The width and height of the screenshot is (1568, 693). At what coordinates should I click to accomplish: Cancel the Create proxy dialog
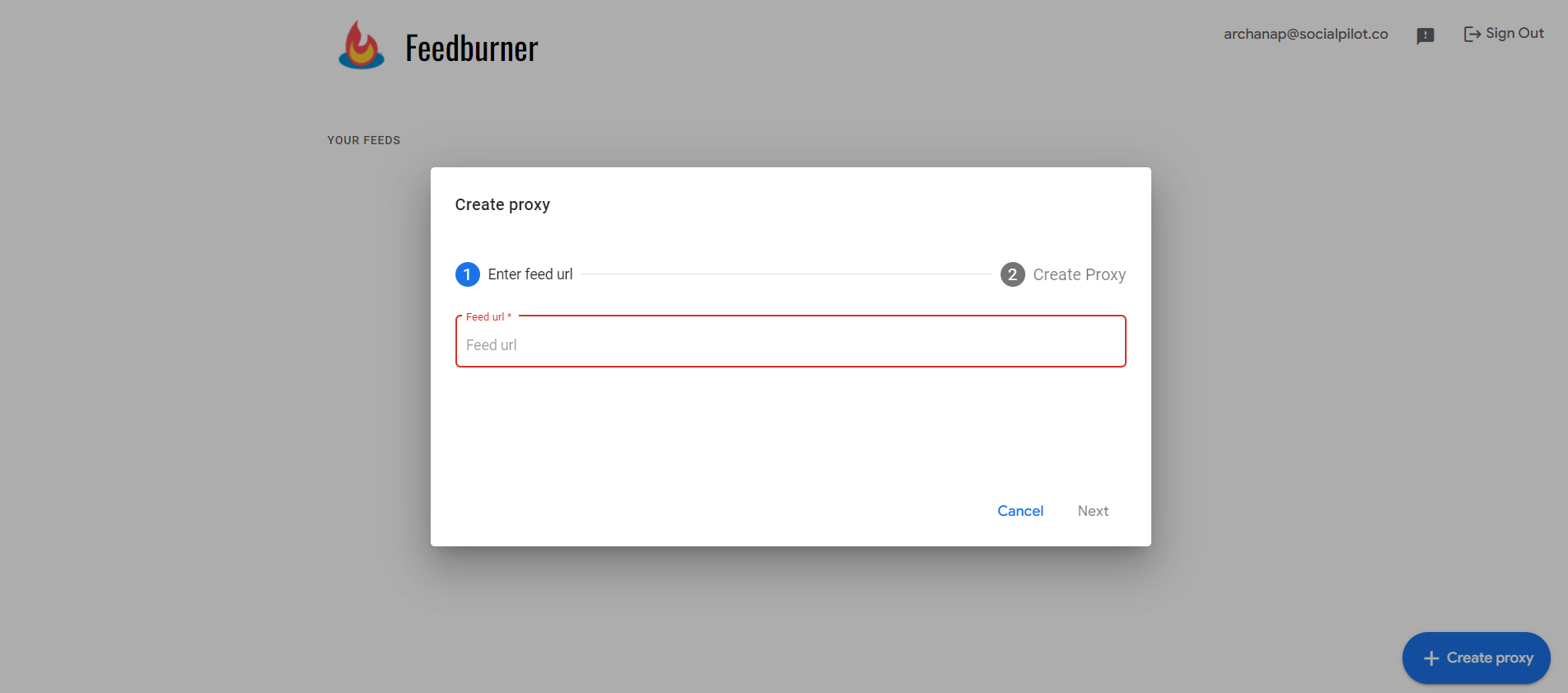click(1020, 511)
